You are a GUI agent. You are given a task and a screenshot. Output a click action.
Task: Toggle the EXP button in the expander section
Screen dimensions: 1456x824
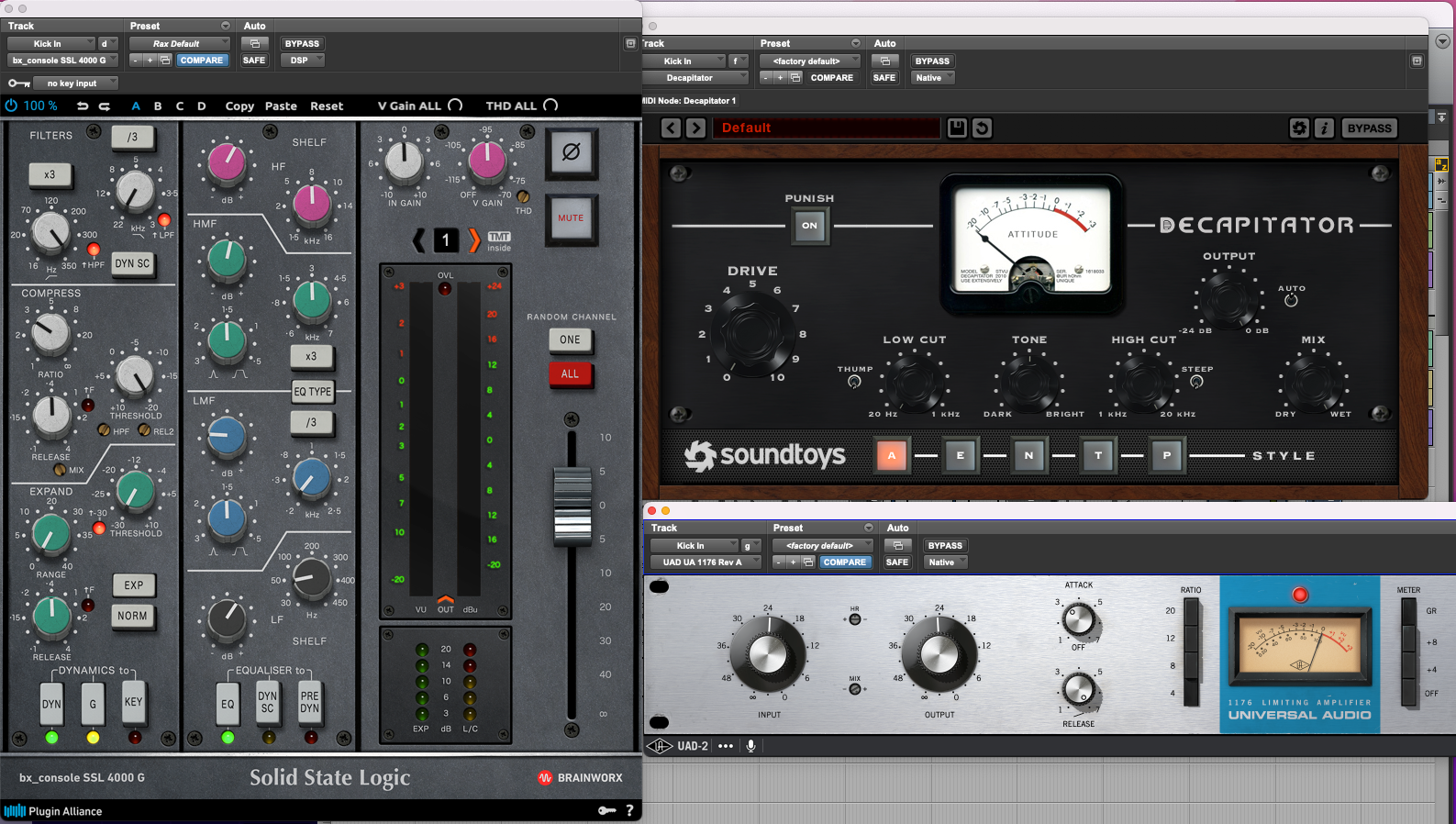point(134,585)
